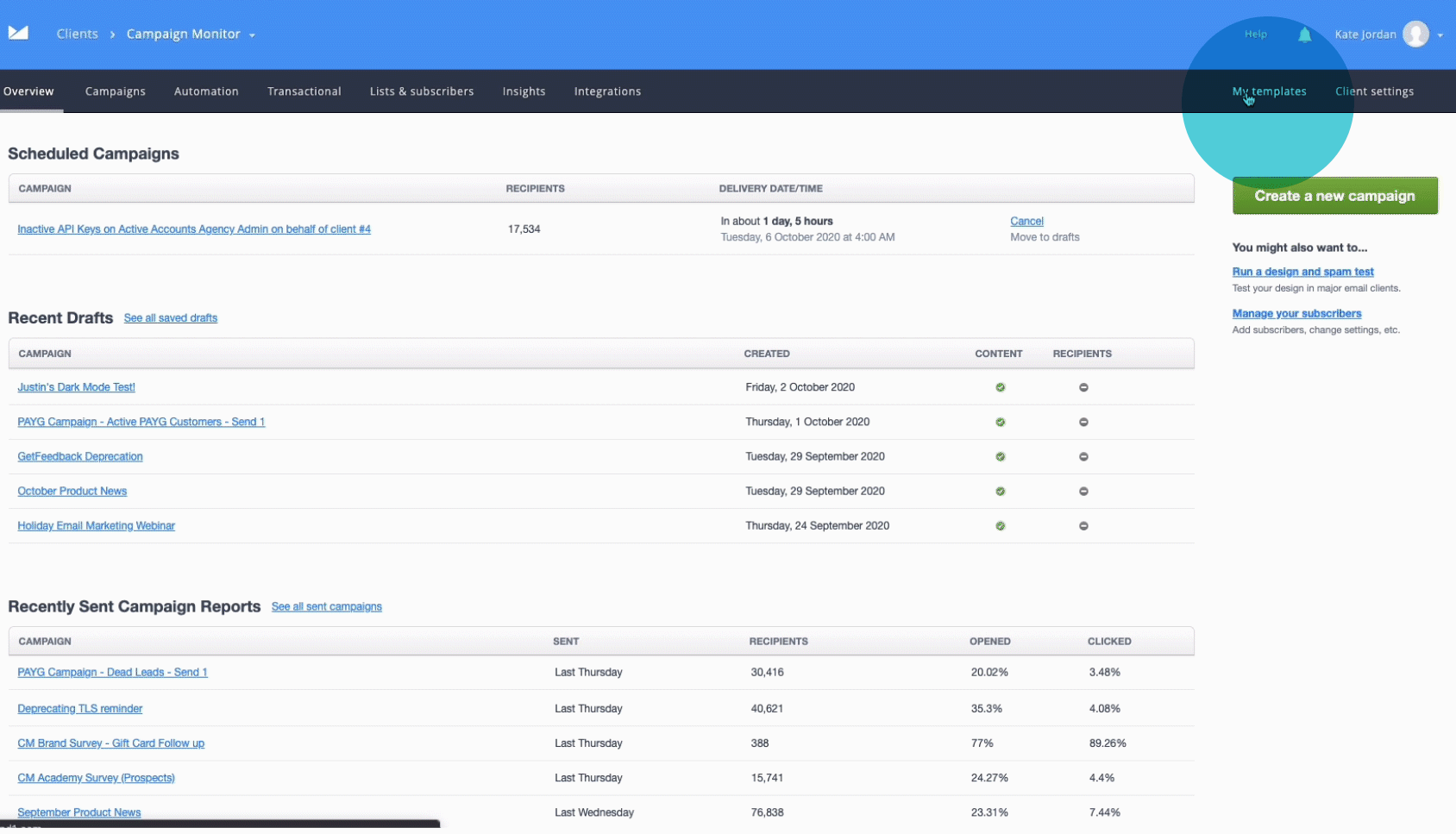The height and width of the screenshot is (834, 1456).
Task: Click Move to drafts
Action: tap(1045, 237)
